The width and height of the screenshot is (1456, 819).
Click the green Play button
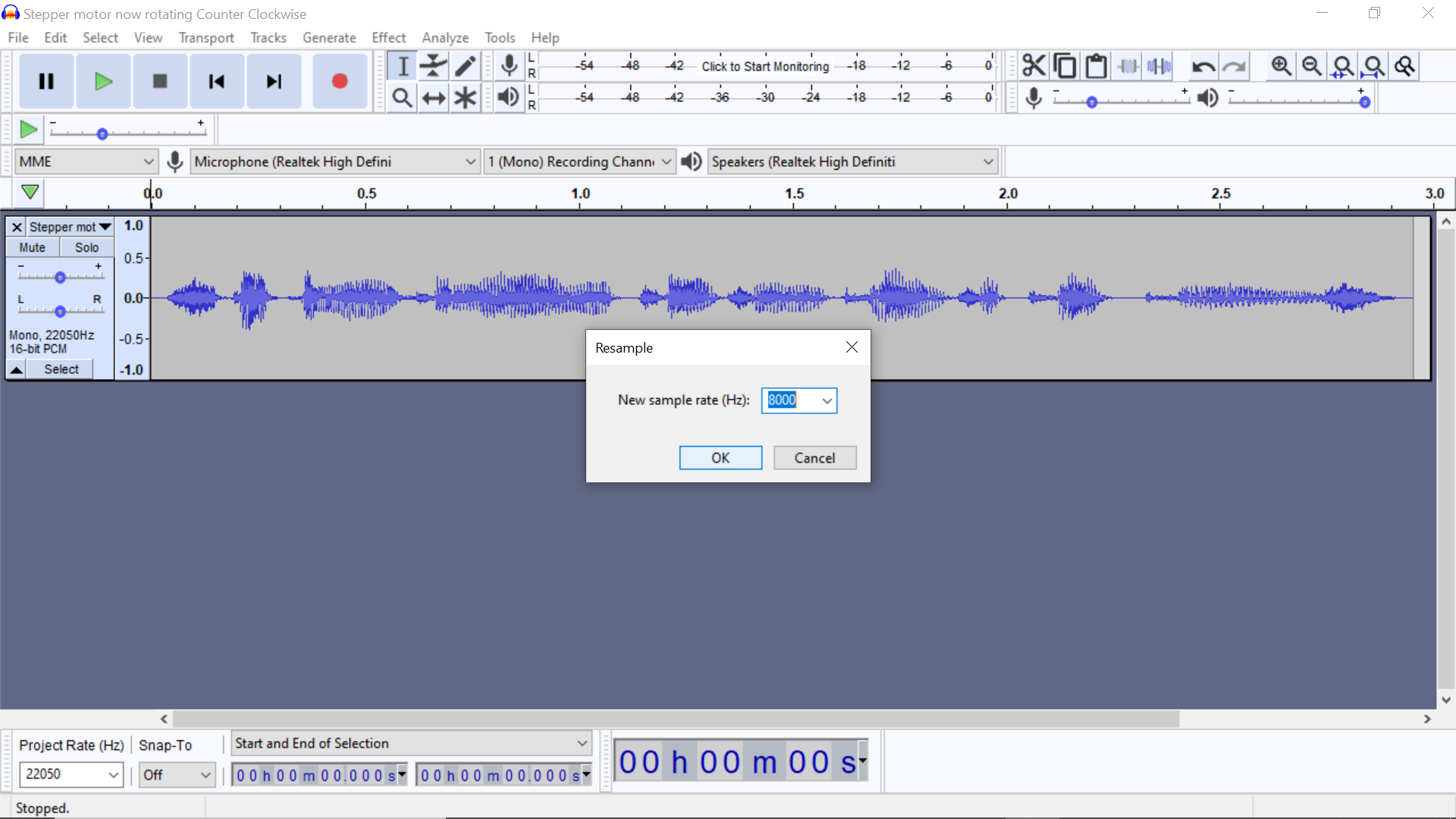(103, 81)
